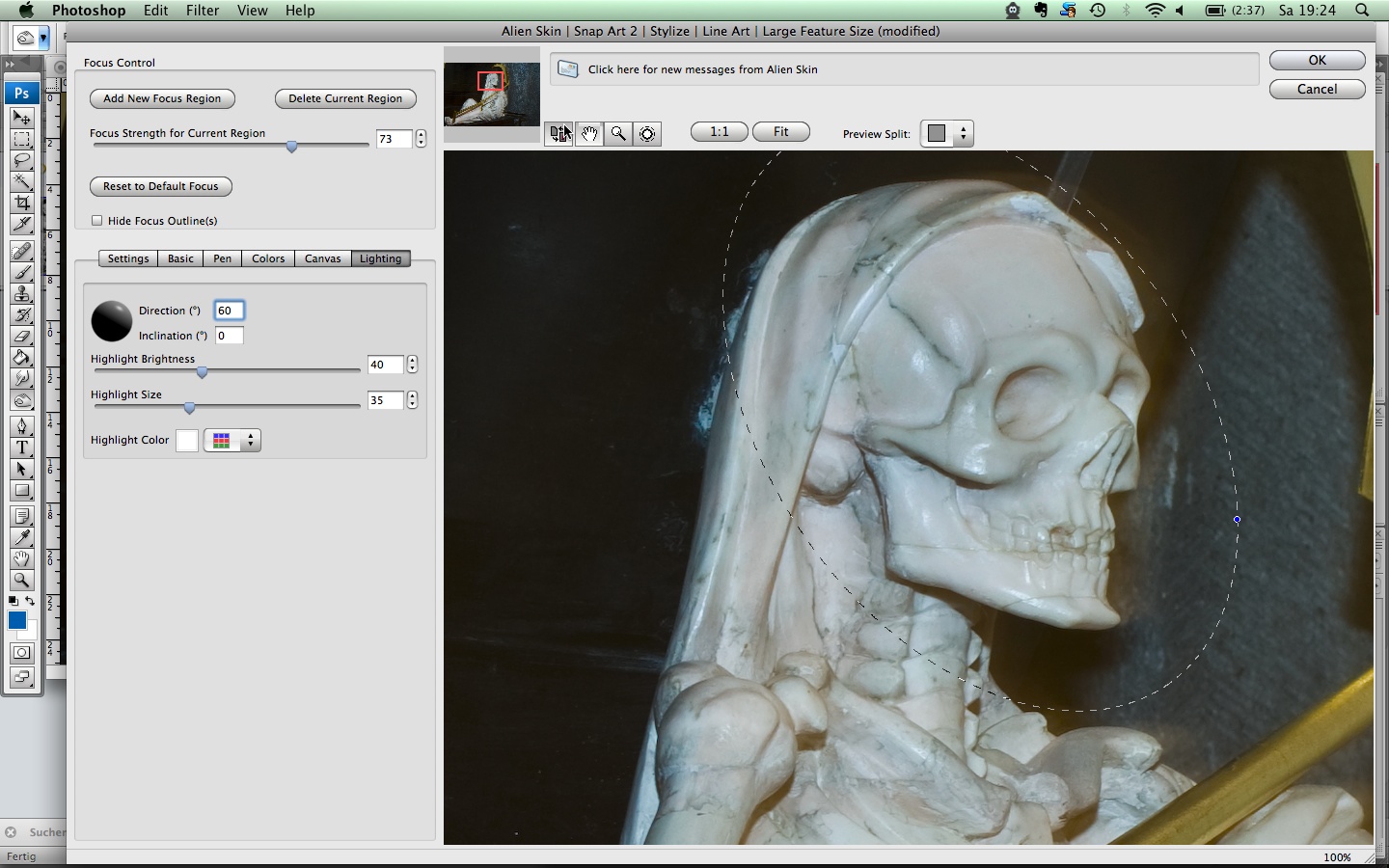Open Preview Split dropdown

[947, 134]
